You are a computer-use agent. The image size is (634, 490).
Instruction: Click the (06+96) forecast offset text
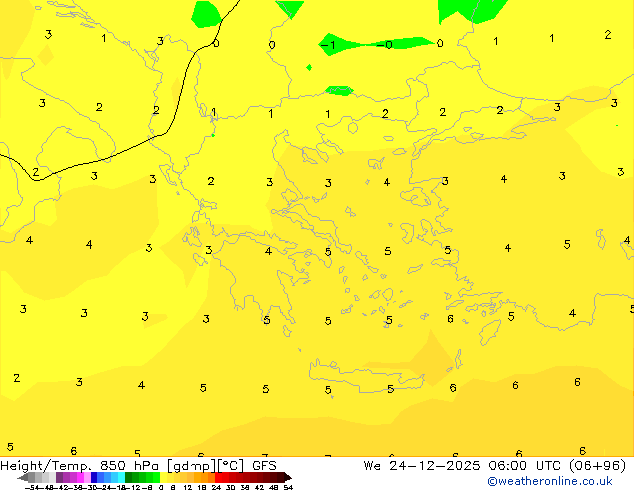pos(598,466)
